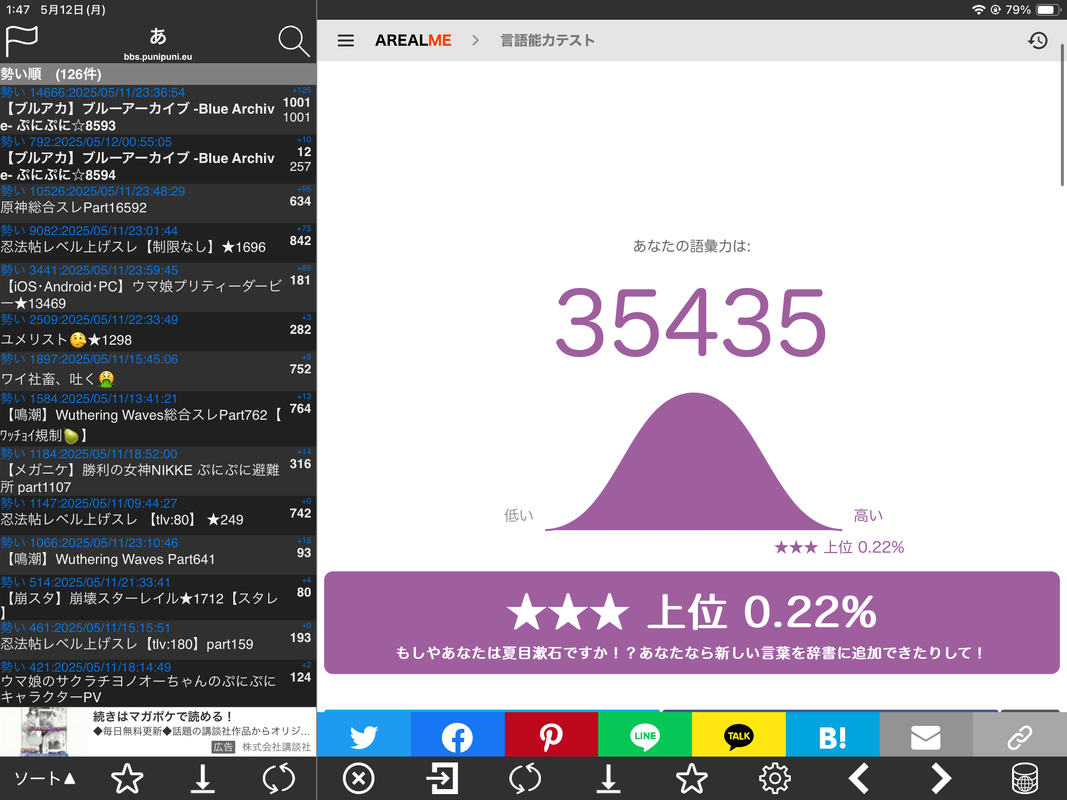1067x800 pixels.
Task: Open 忍法帖レベル上げスレ【tlv:80】★249 thread
Action: point(158,516)
